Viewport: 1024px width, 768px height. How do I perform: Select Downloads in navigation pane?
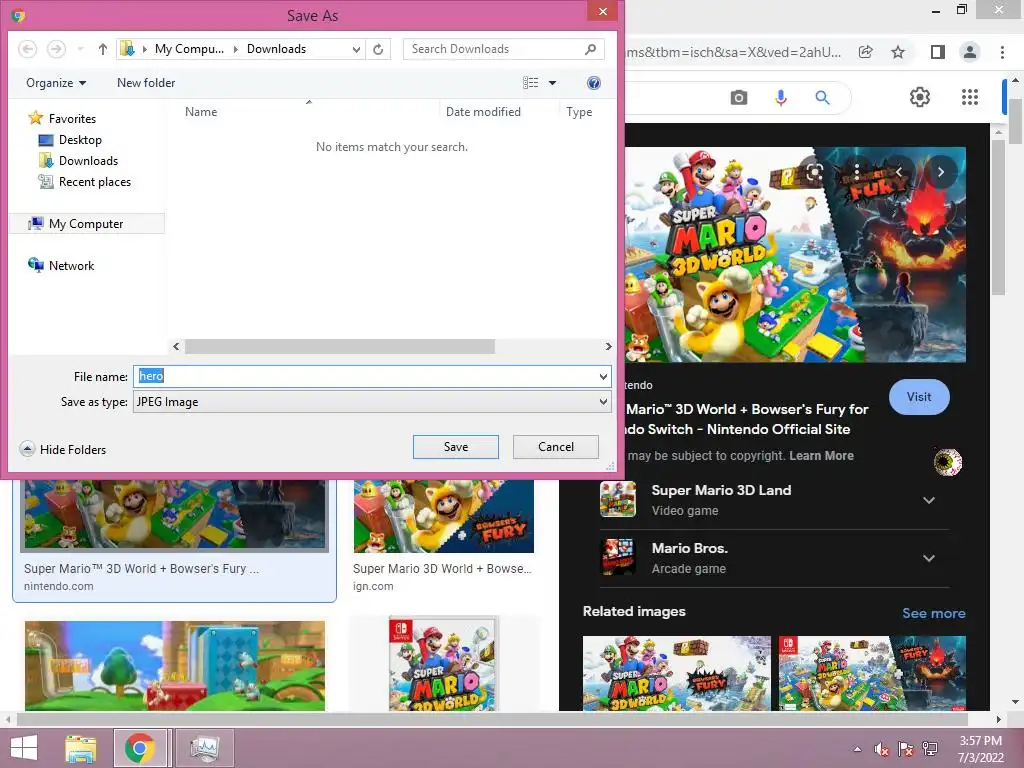pos(78,161)
